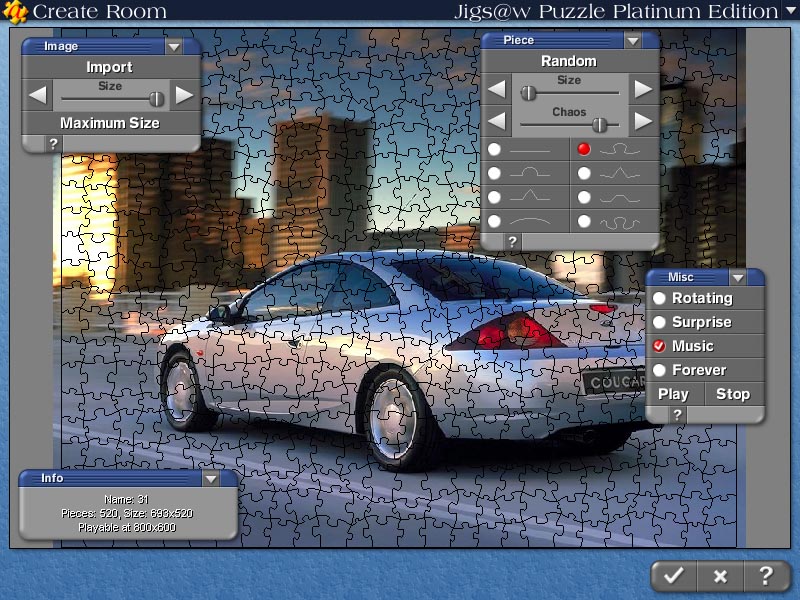Confirm room creation with the checkmark
This screenshot has height=600, width=800.
click(673, 577)
